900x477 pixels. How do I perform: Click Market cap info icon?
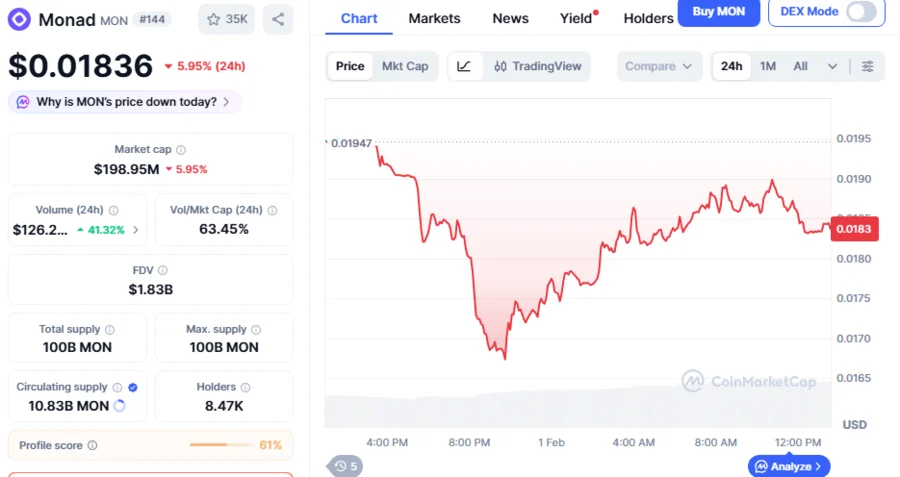coord(182,149)
